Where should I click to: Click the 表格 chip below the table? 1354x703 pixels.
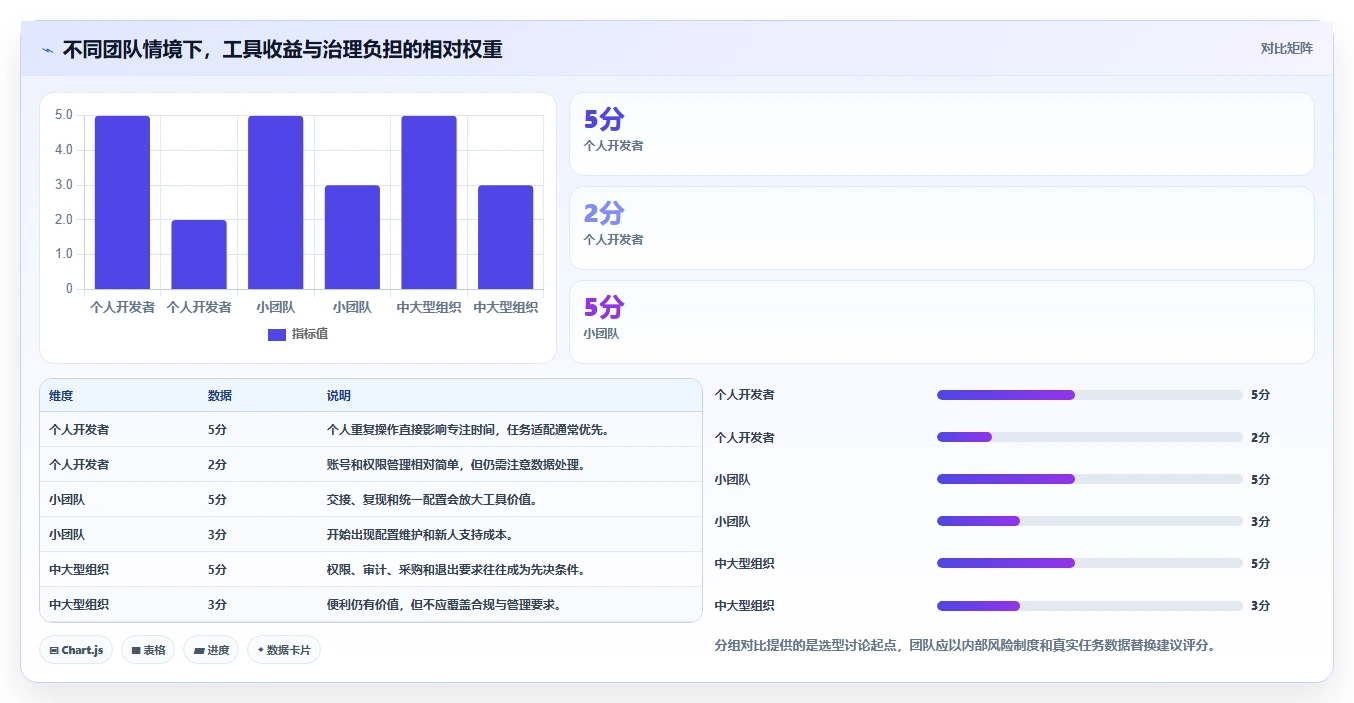[x=148, y=650]
